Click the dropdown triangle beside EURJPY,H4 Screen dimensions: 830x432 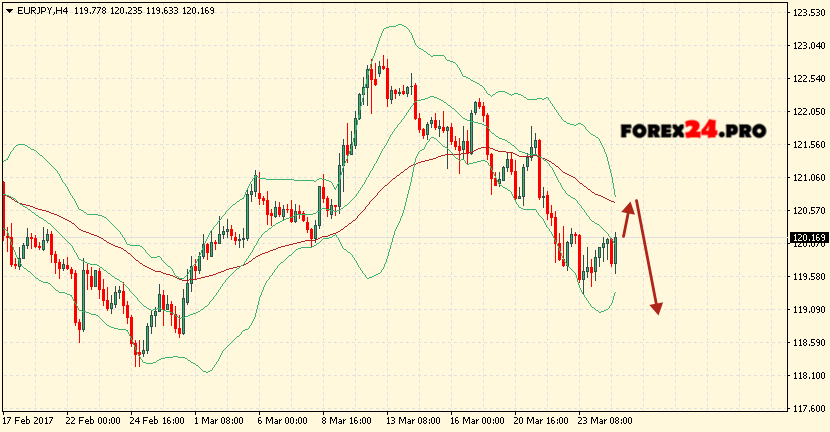coord(8,10)
